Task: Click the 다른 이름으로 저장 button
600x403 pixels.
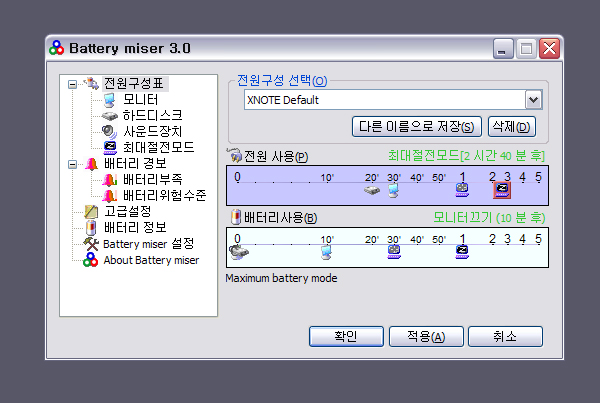Action: pos(416,127)
